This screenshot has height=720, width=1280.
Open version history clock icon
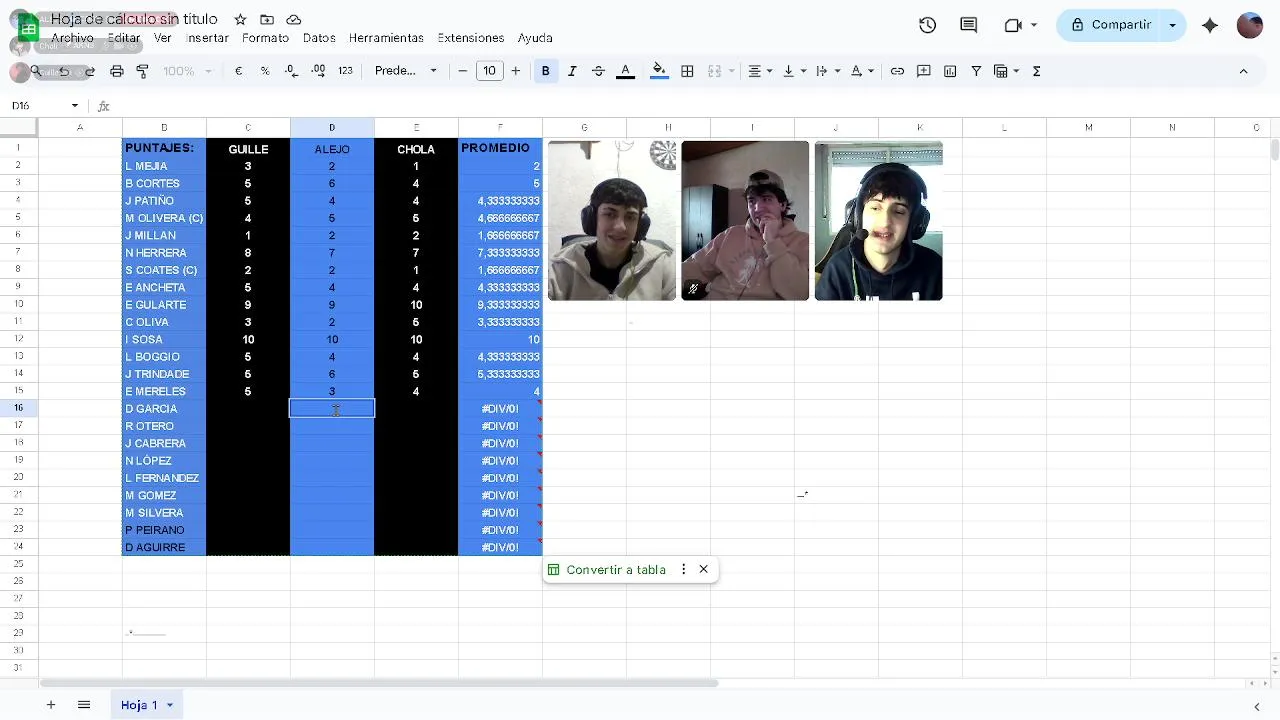coord(928,25)
